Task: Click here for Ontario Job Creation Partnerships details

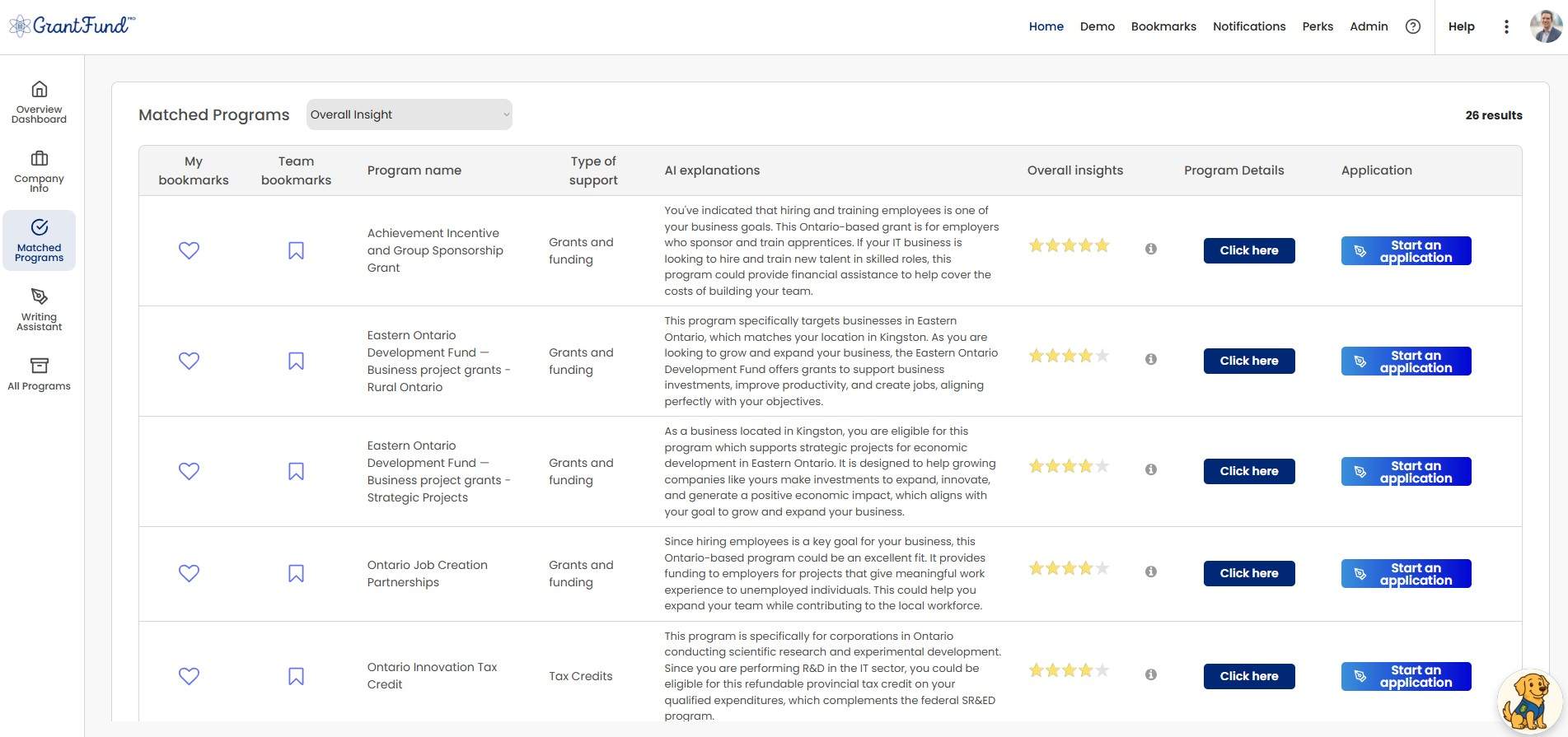Action: click(x=1248, y=573)
